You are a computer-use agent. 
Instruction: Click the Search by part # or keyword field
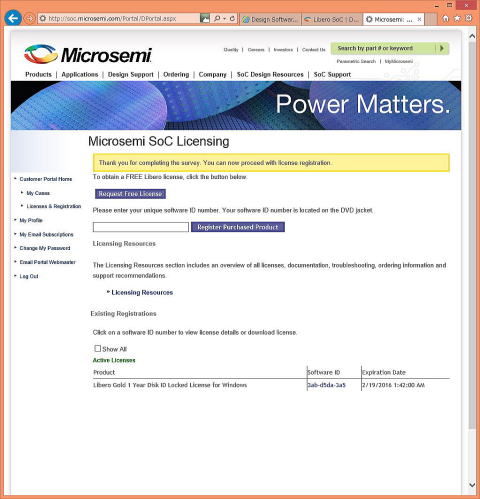383,48
